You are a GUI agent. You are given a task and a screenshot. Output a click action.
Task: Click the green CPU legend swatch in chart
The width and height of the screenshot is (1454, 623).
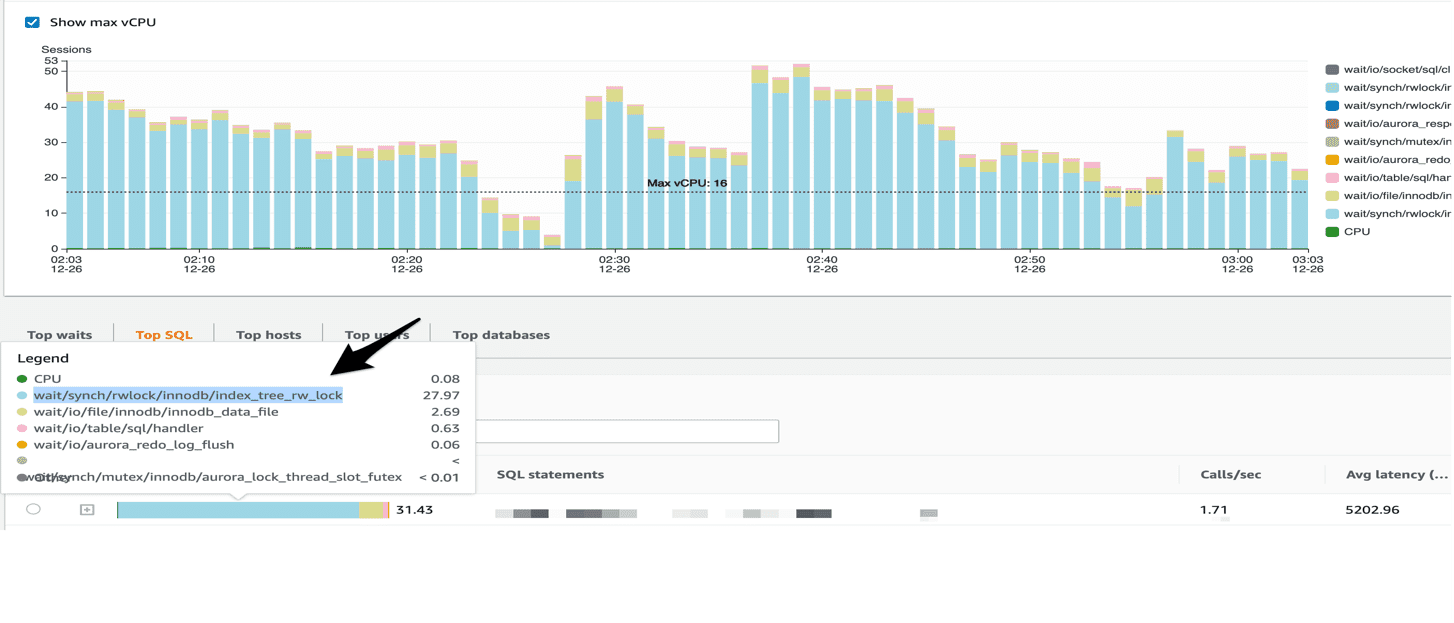(1332, 232)
